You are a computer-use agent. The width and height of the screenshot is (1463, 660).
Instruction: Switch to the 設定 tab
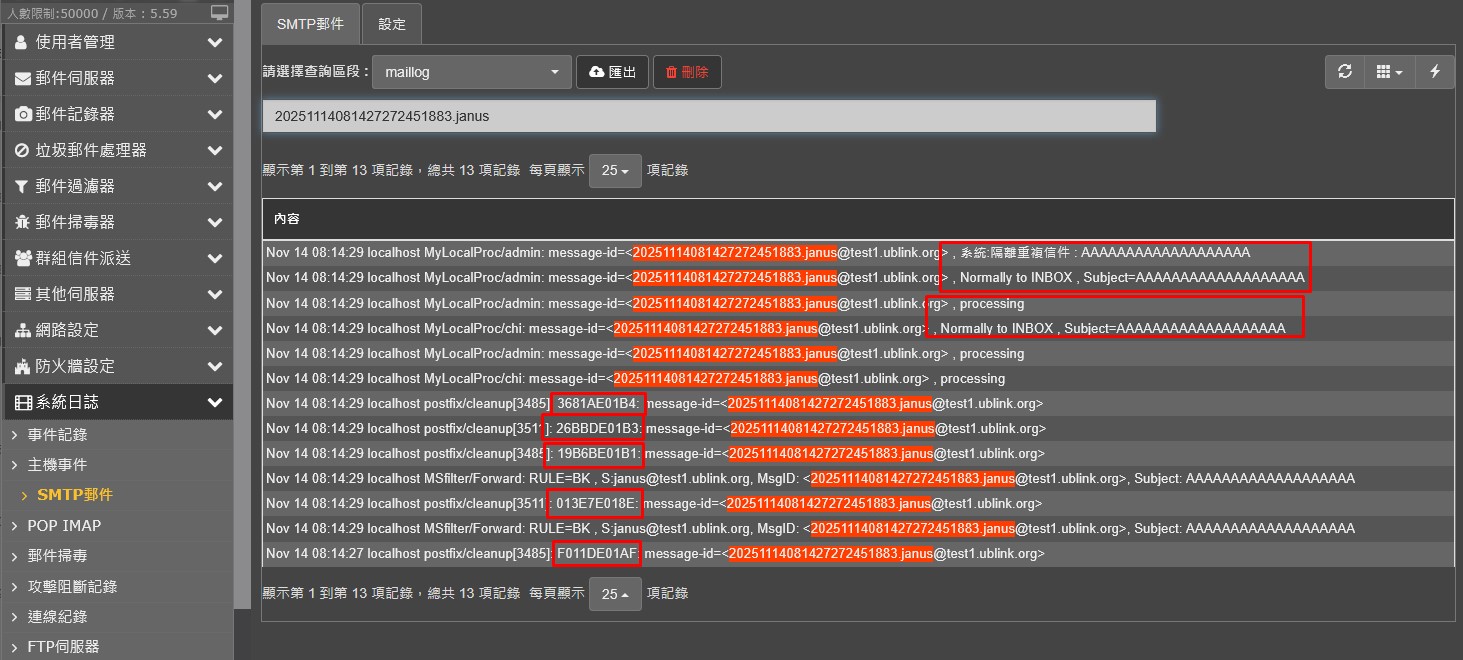[392, 24]
